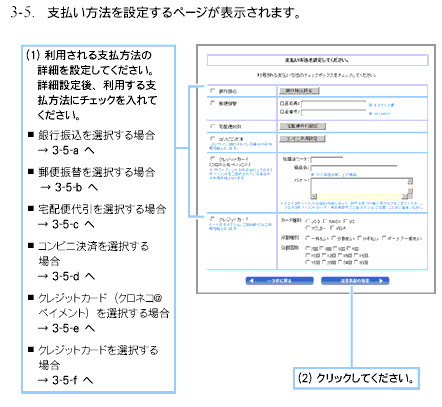Tick the 郵便振替 payment checkbox
This screenshot has width=442, height=407.
pyautogui.click(x=213, y=103)
